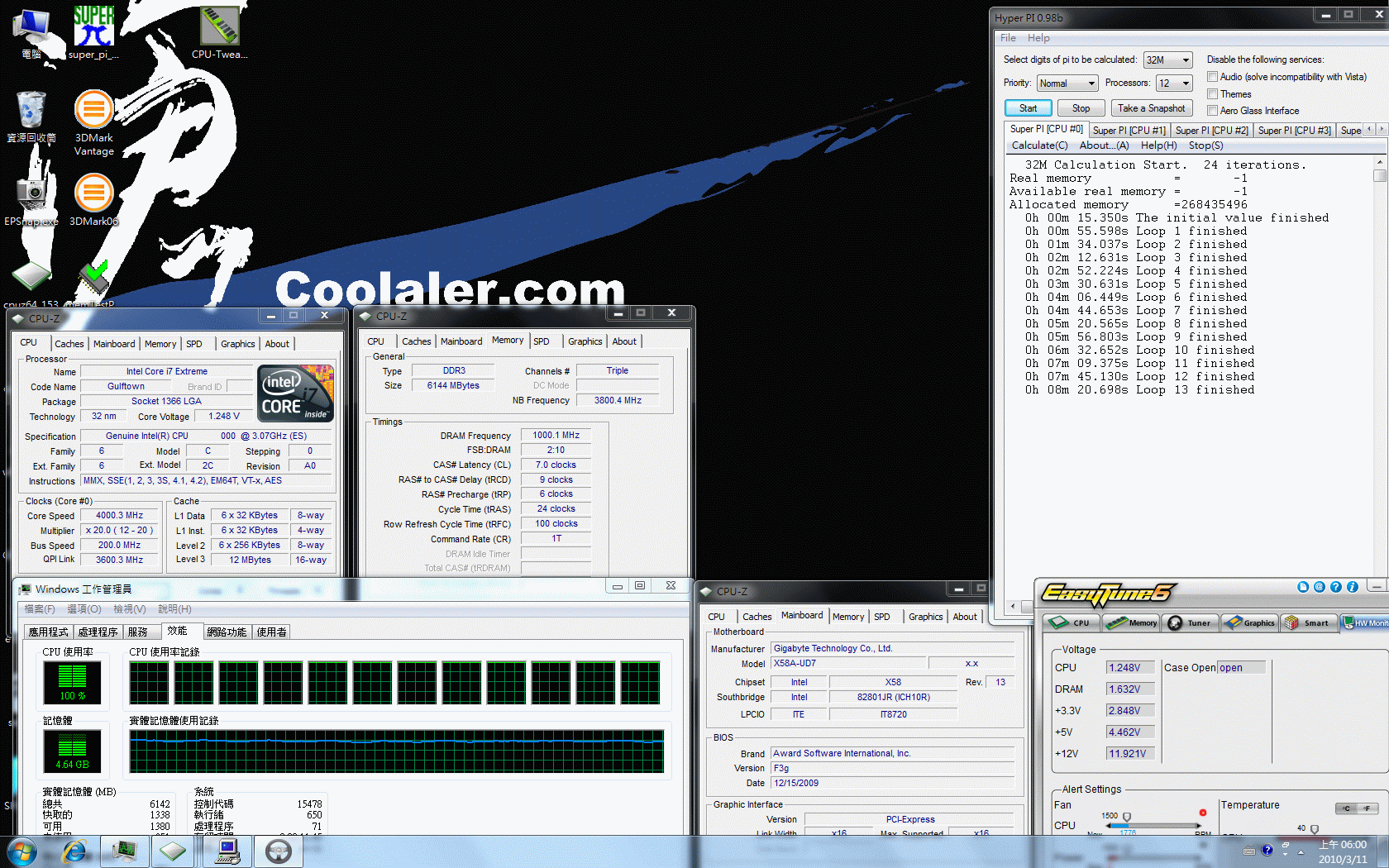
Task: Open the CPU-Tweaker desktop icon
Action: pyautogui.click(x=219, y=31)
